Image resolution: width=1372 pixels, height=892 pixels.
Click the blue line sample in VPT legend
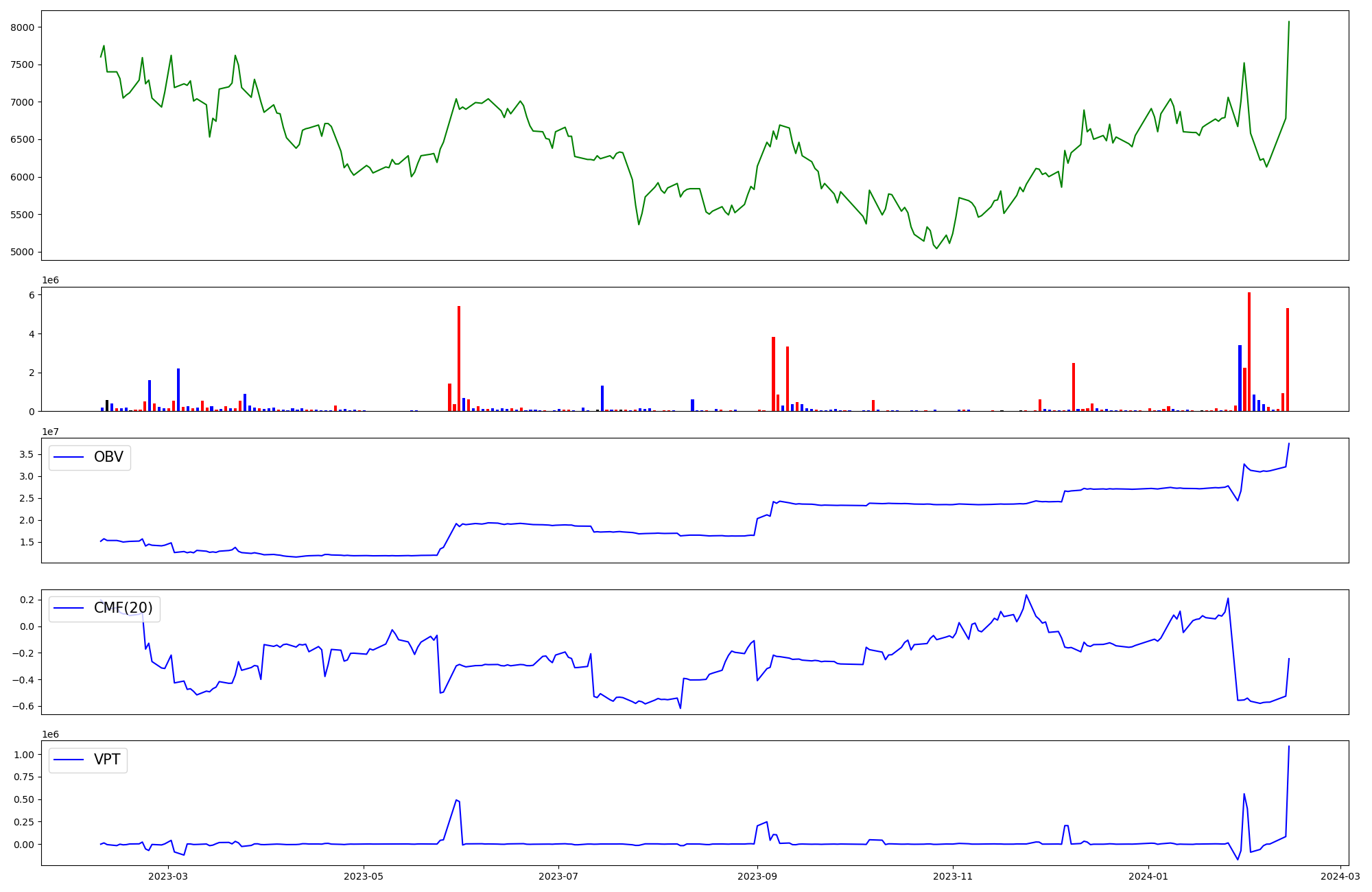pyautogui.click(x=69, y=760)
